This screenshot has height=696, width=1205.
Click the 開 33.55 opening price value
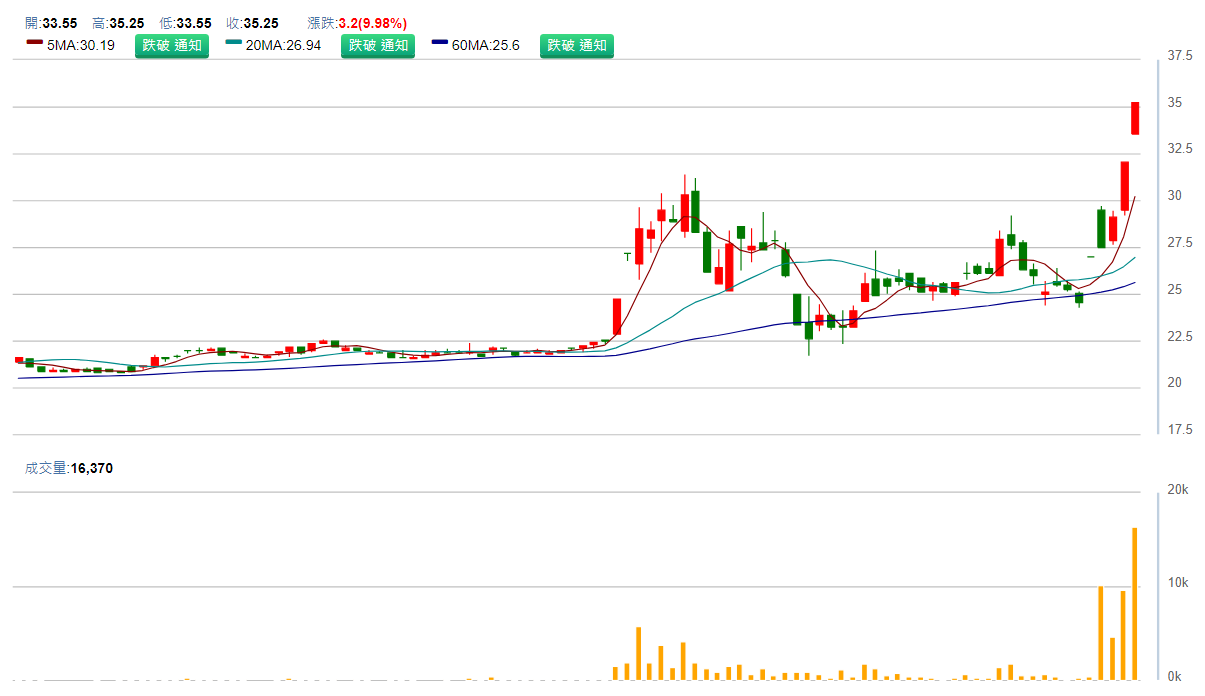tap(59, 23)
